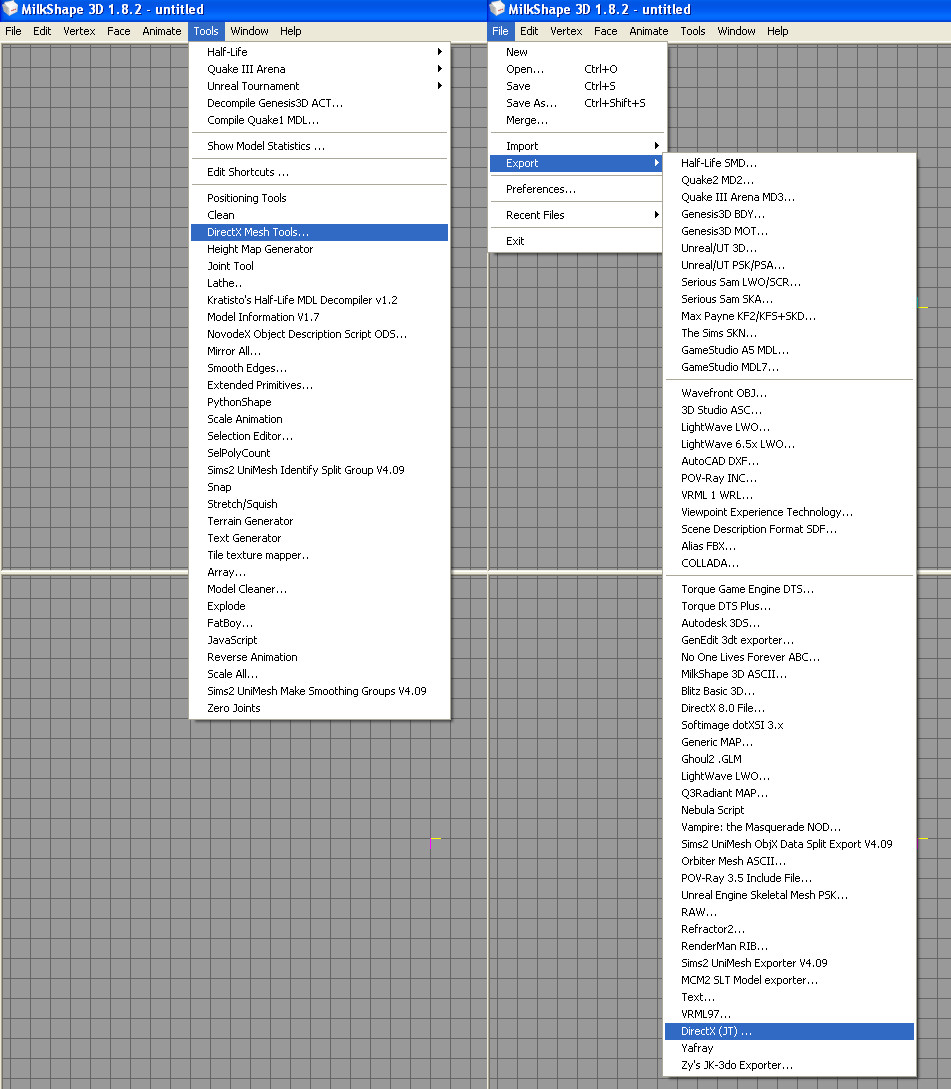Export with Sims2 UniMesh Exporter V4.09
Viewport: 951px width, 1089px height.
tap(788, 963)
